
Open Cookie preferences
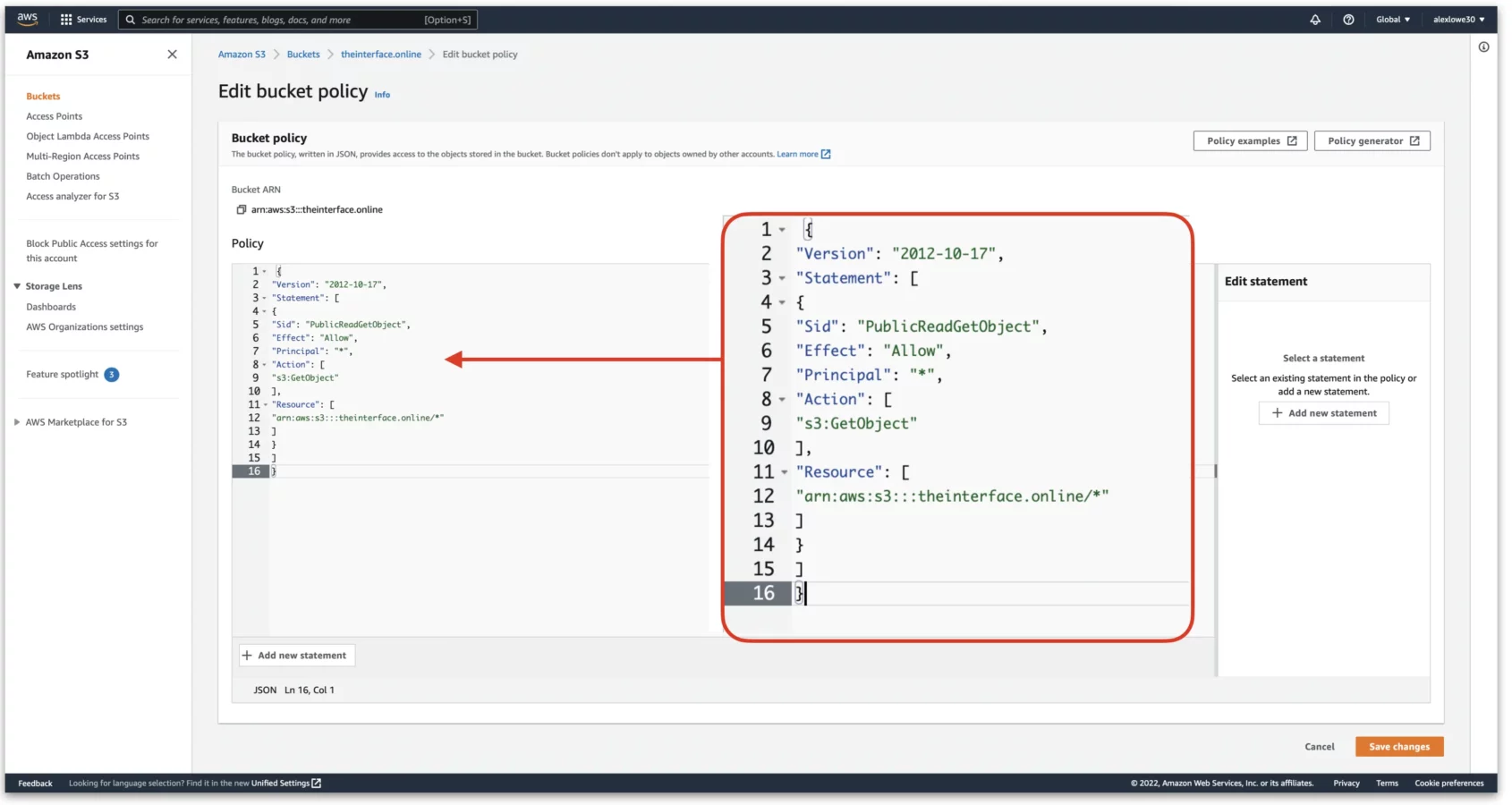pos(1449,784)
